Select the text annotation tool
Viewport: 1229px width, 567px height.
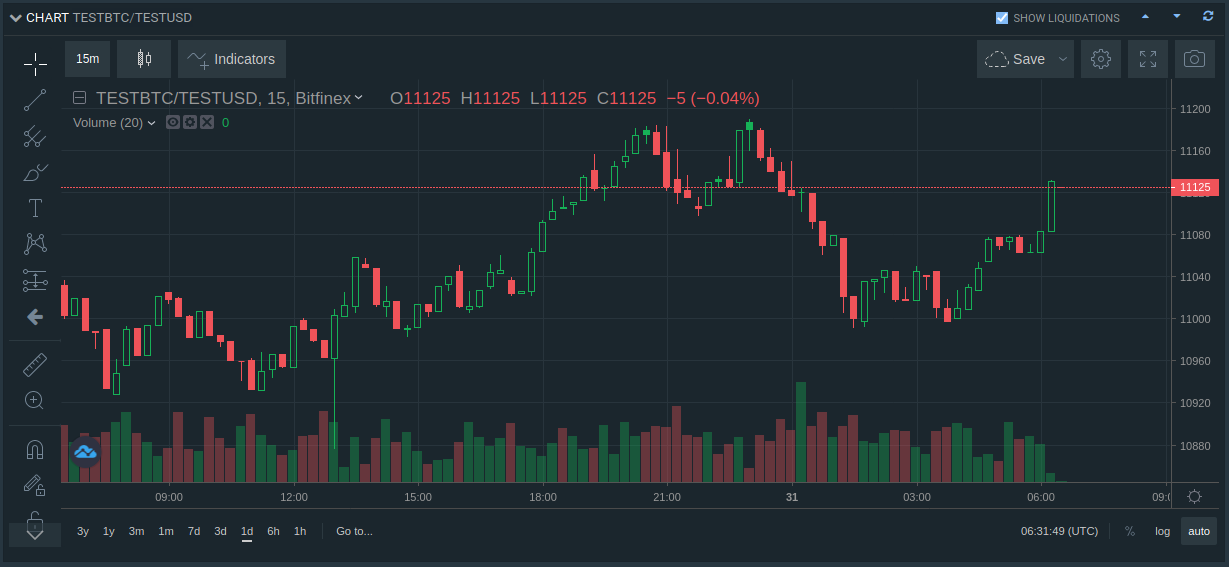(35, 208)
